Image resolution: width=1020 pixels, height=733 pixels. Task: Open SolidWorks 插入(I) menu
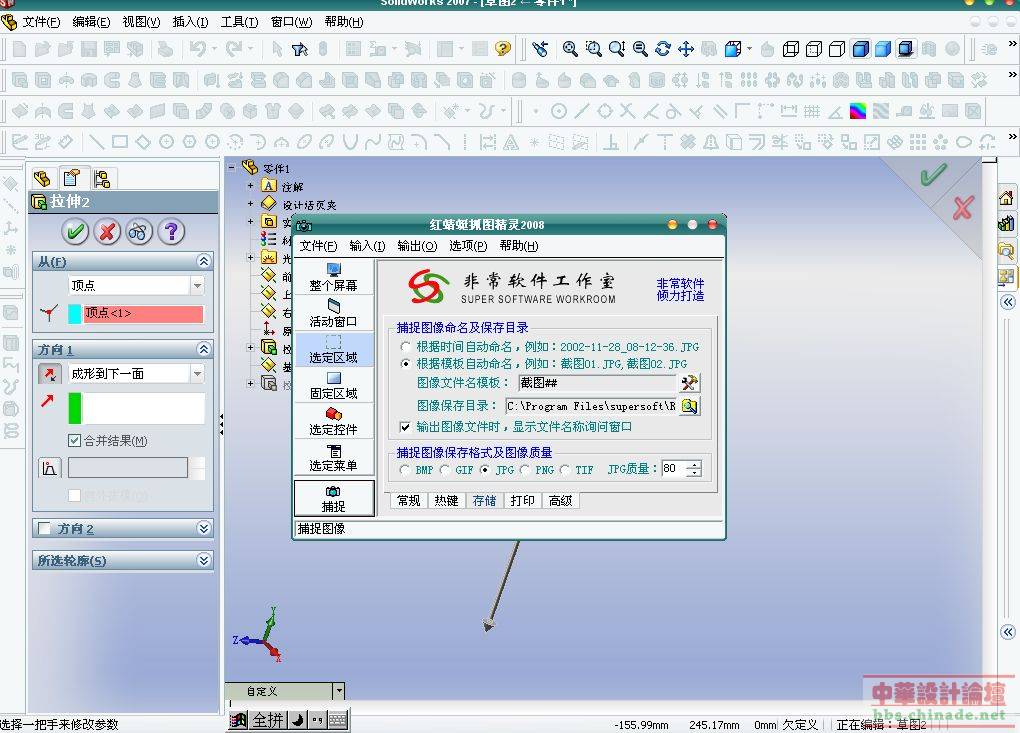(x=190, y=22)
